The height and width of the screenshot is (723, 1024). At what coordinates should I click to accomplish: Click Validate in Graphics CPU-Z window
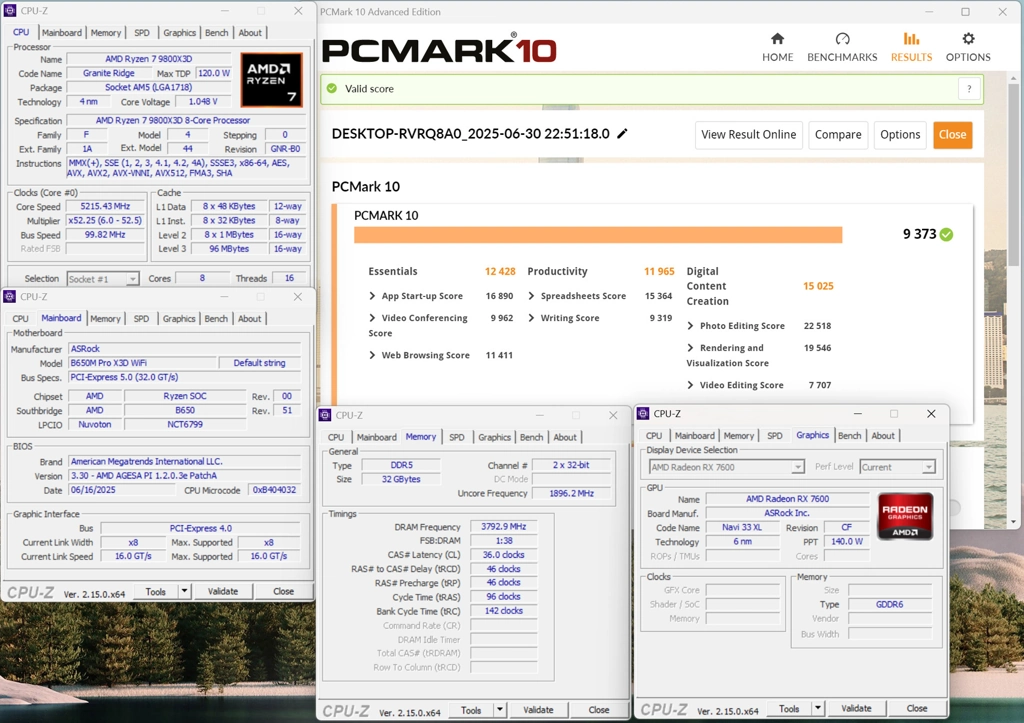click(856, 709)
